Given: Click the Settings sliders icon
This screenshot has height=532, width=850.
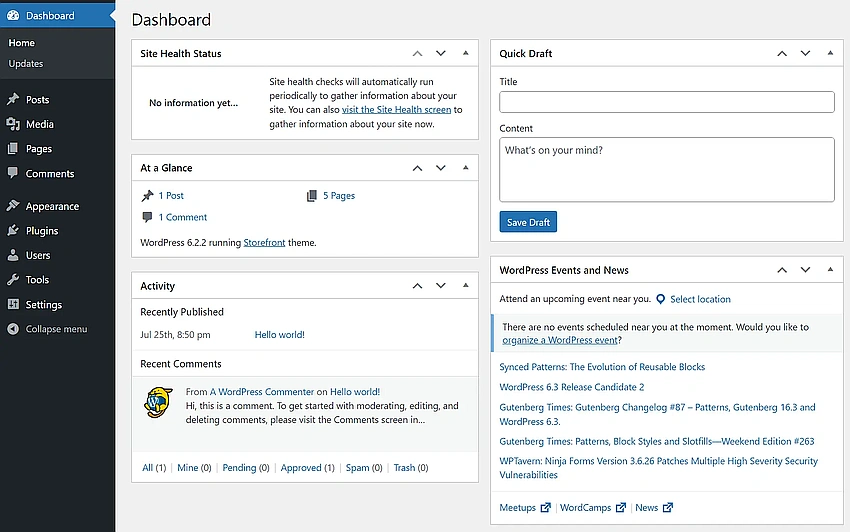Looking at the screenshot, I should (13, 304).
